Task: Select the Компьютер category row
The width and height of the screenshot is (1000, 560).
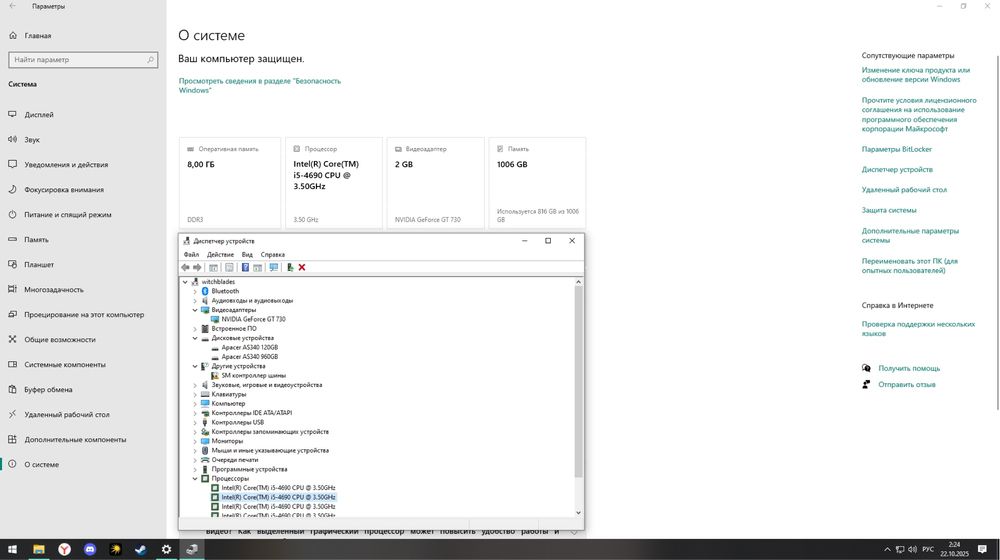Action: click(228, 404)
